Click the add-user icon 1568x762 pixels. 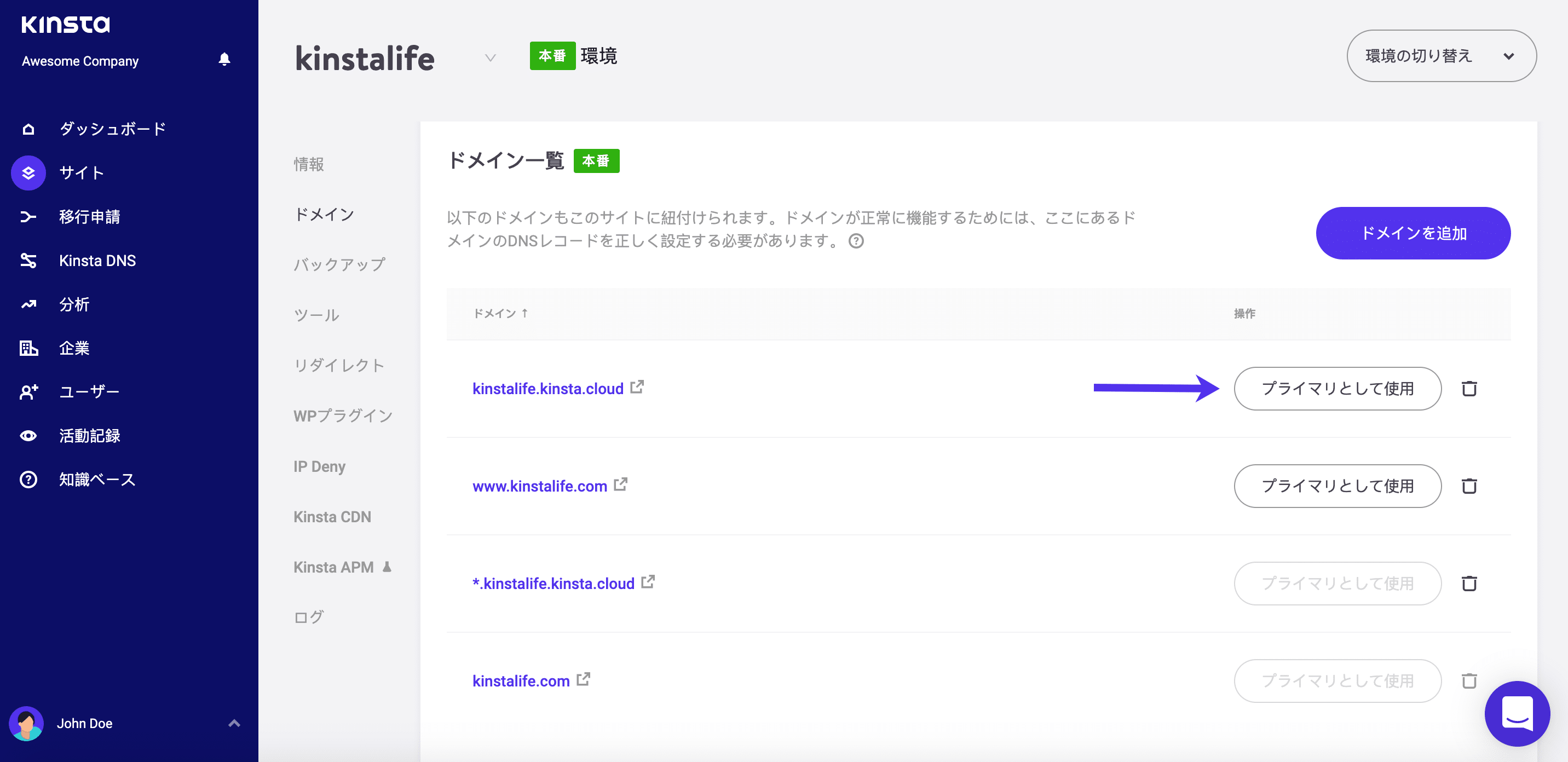[28, 392]
